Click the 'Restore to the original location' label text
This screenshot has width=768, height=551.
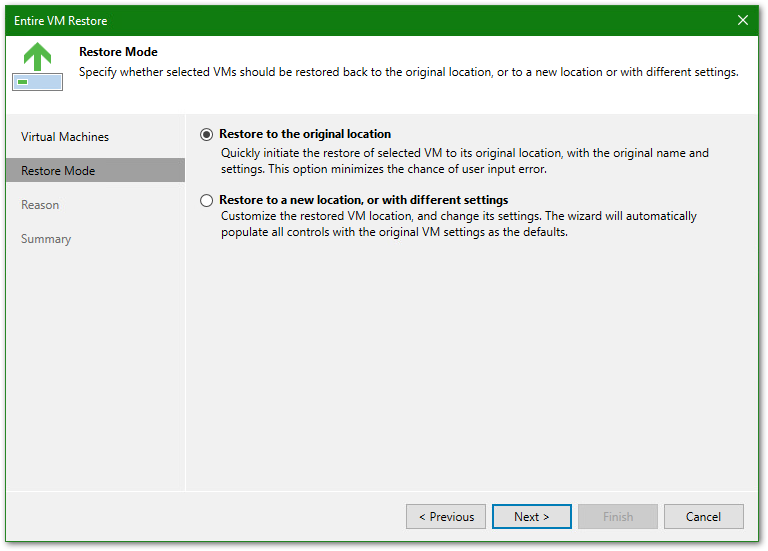point(305,134)
